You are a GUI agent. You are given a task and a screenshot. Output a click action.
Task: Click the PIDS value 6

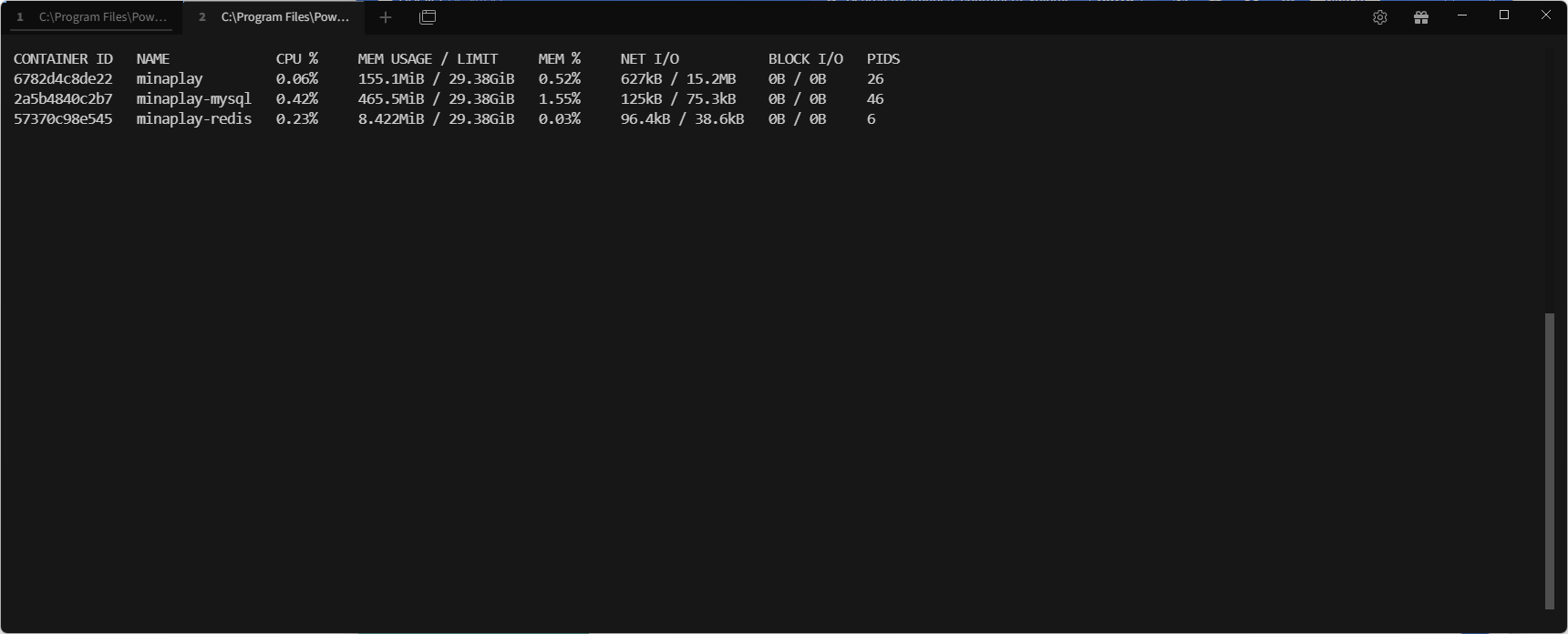(872, 119)
